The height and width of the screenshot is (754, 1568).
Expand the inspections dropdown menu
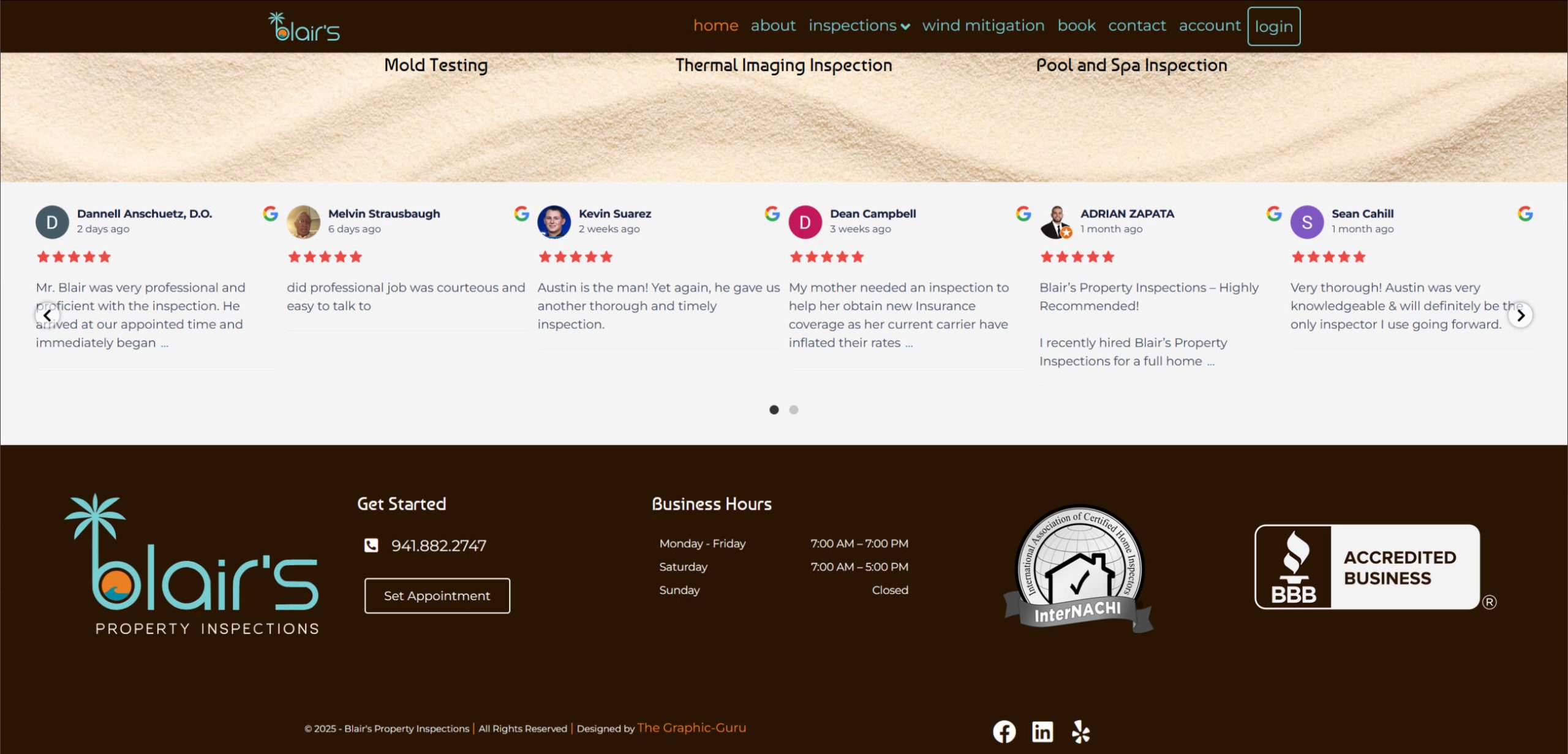click(859, 26)
